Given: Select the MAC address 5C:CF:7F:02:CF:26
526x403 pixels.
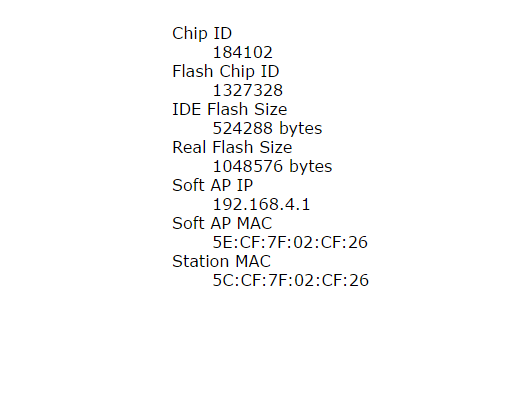Looking at the screenshot, I should pyautogui.click(x=291, y=280).
